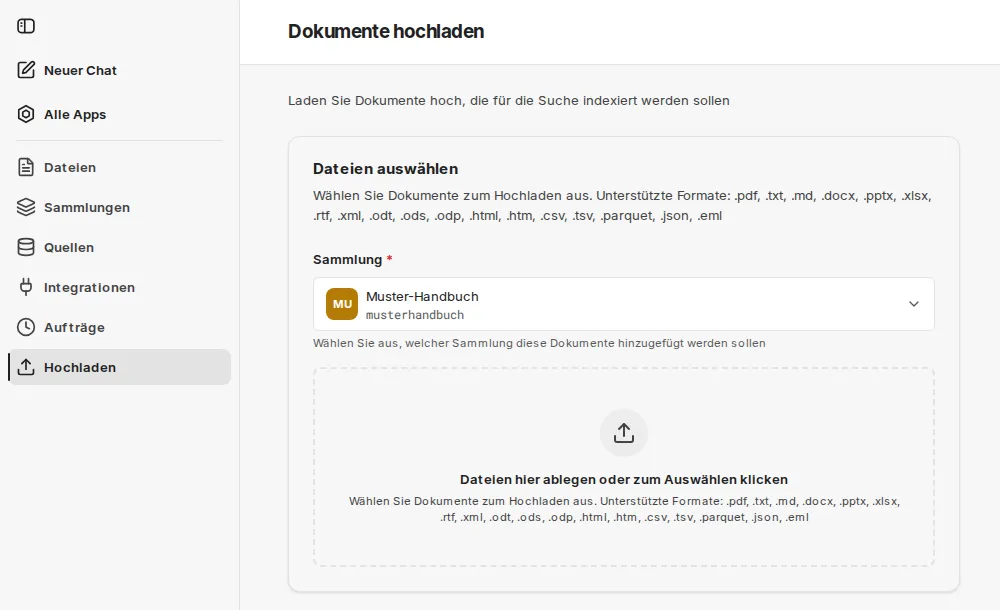The image size is (1000, 610).
Task: Show the Aufträge page
Action: click(x=119, y=327)
